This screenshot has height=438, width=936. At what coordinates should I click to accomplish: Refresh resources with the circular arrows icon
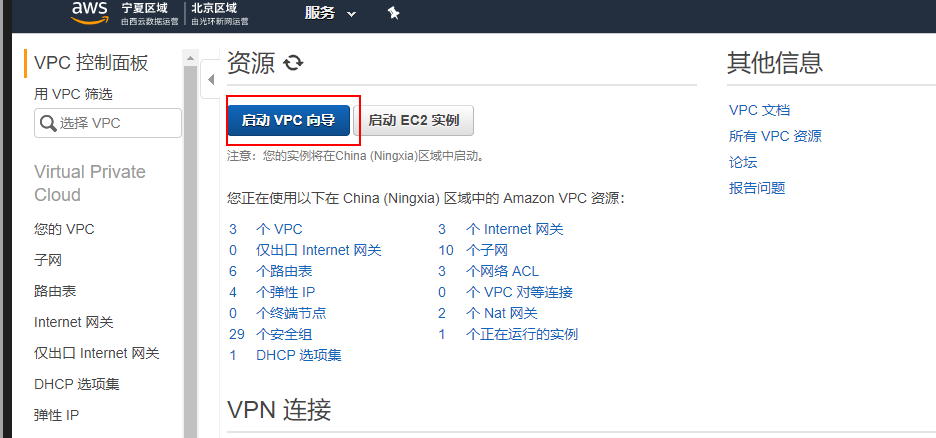[293, 63]
